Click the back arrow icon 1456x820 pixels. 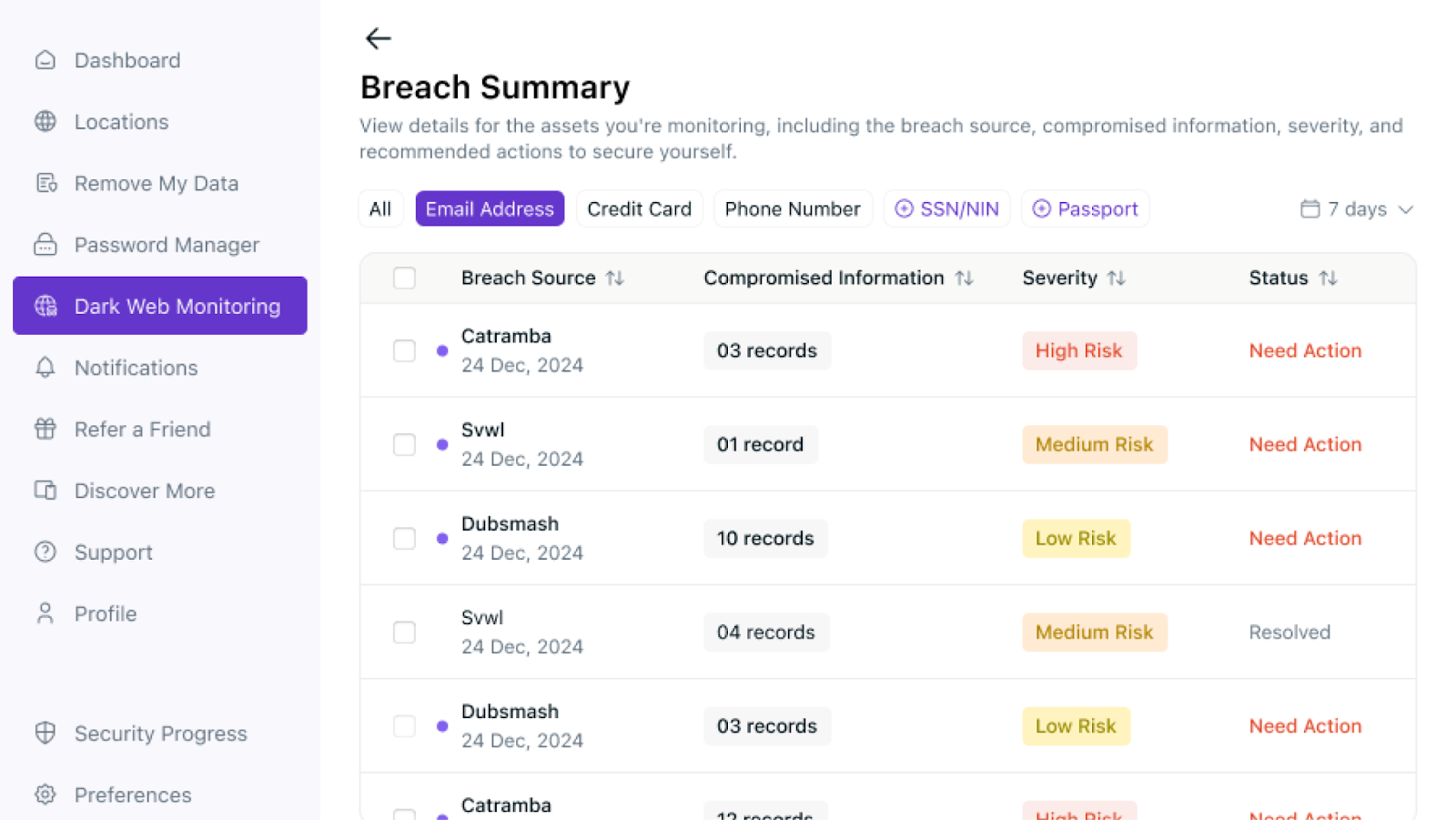378,38
